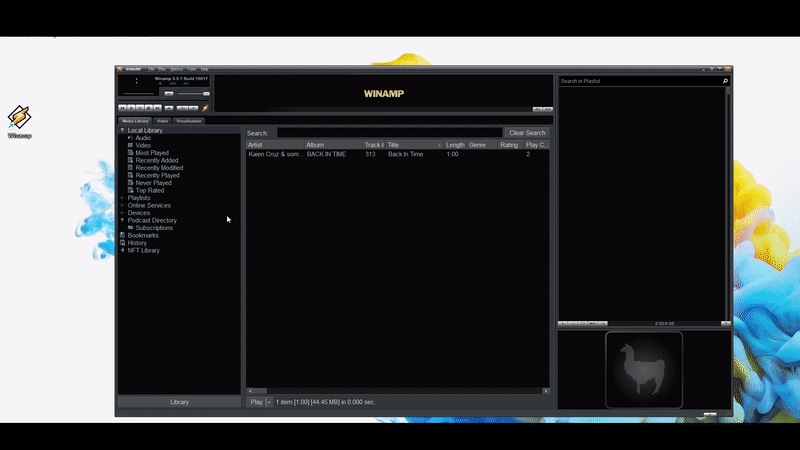Viewport: 800px width, 450px height.
Task: Click the Library button below the tree
Action: click(179, 402)
